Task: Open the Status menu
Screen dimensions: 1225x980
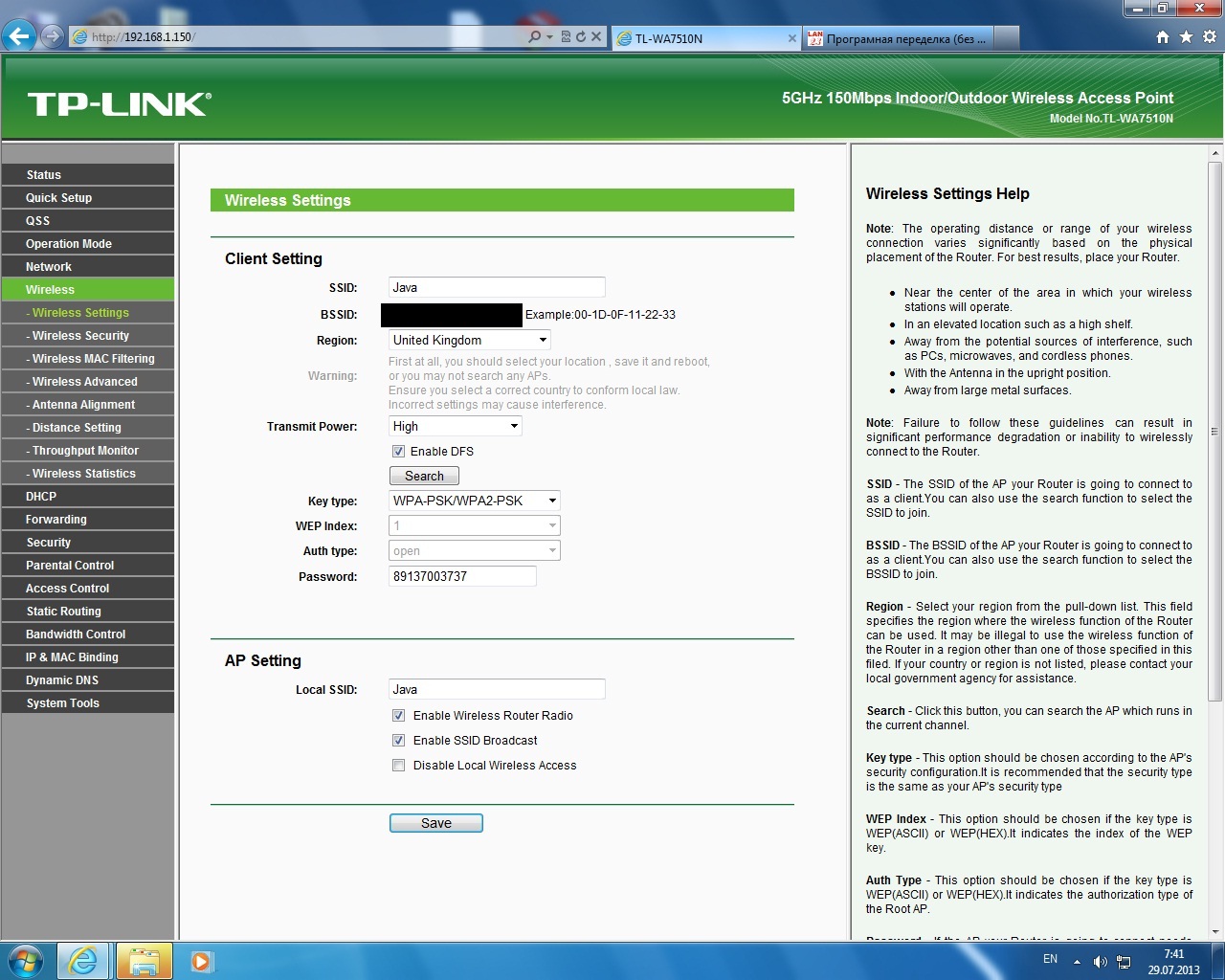Action: click(88, 174)
